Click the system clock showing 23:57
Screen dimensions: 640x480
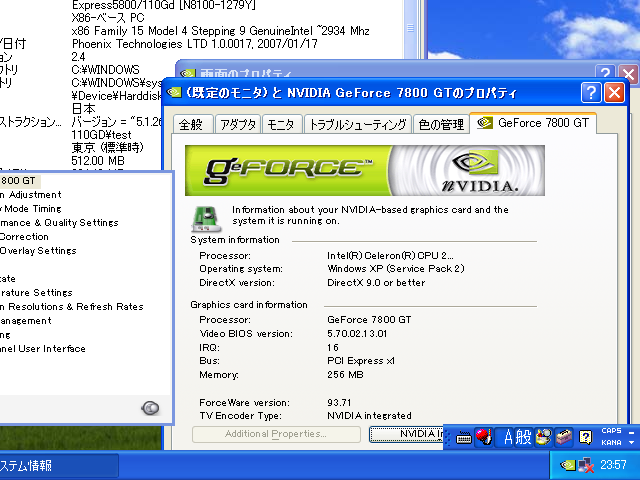click(x=613, y=465)
